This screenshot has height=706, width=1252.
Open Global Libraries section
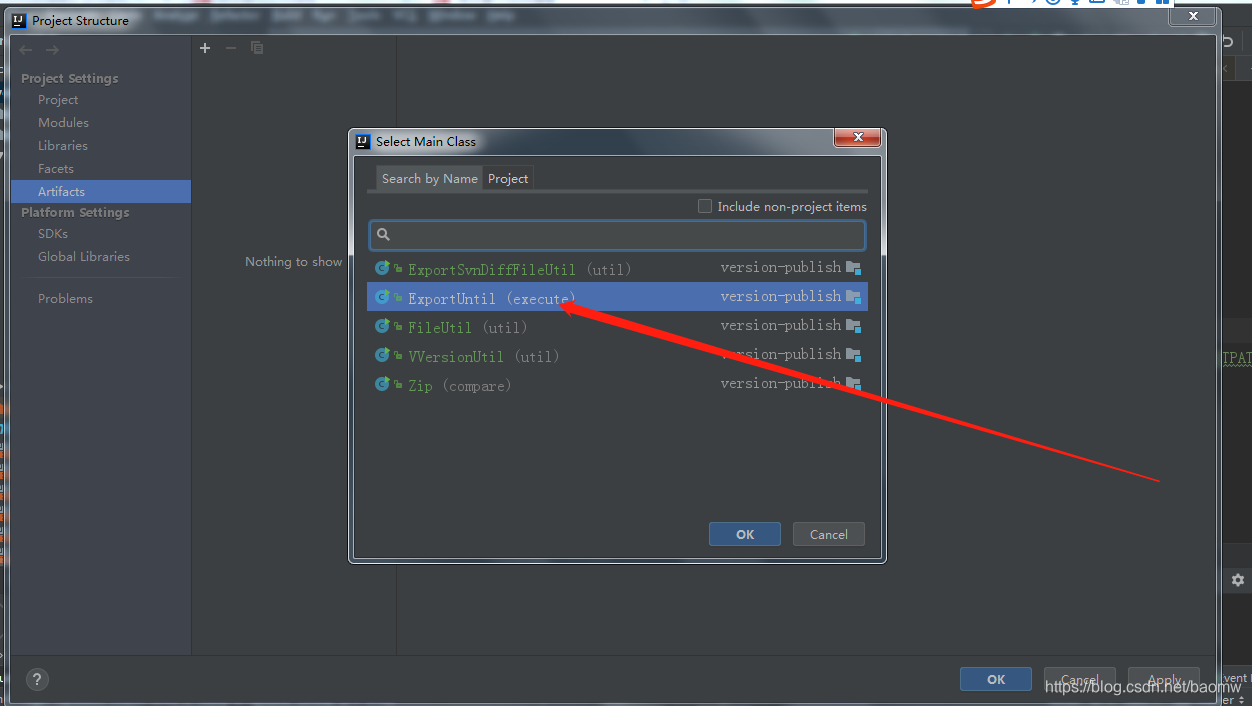point(84,257)
